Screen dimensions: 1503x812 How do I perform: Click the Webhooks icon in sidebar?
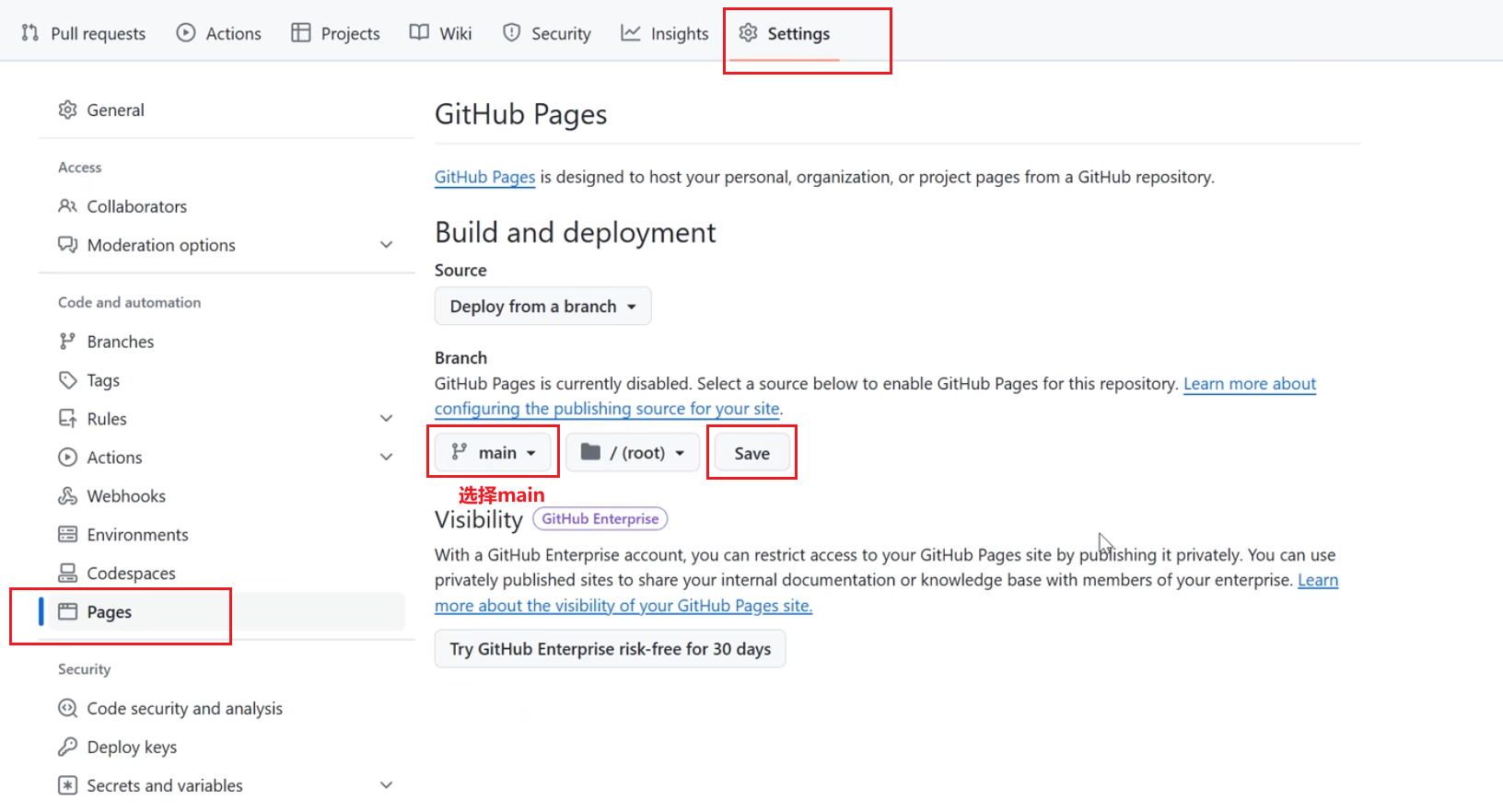tap(67, 496)
